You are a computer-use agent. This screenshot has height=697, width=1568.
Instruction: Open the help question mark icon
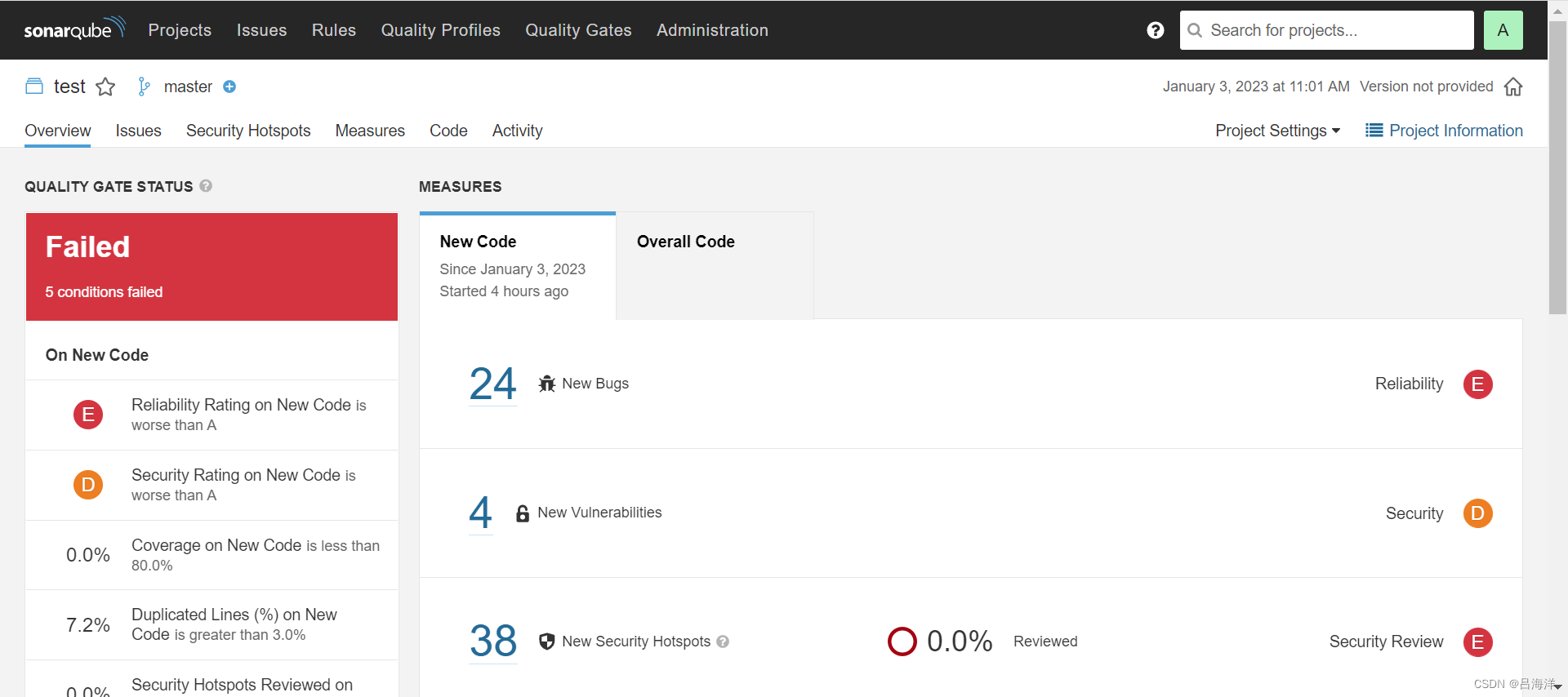(x=1155, y=30)
